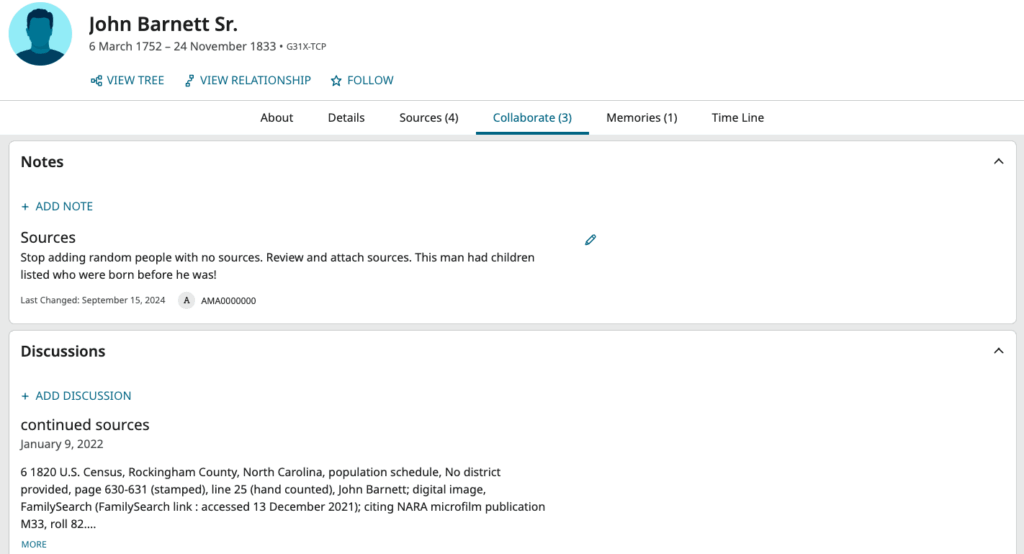1024x554 pixels.
Task: Open the continued sources discussion title
Action: [85, 425]
